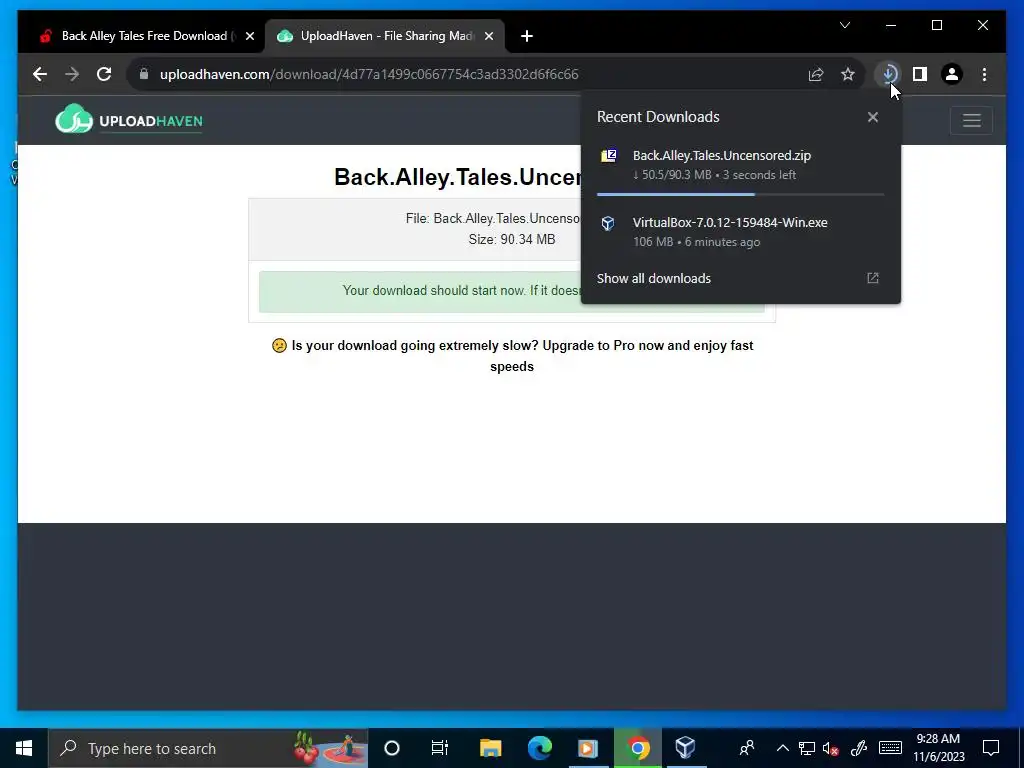1024x768 pixels.
Task: Open the touch keyboard tray icon
Action: pyautogui.click(x=890, y=748)
